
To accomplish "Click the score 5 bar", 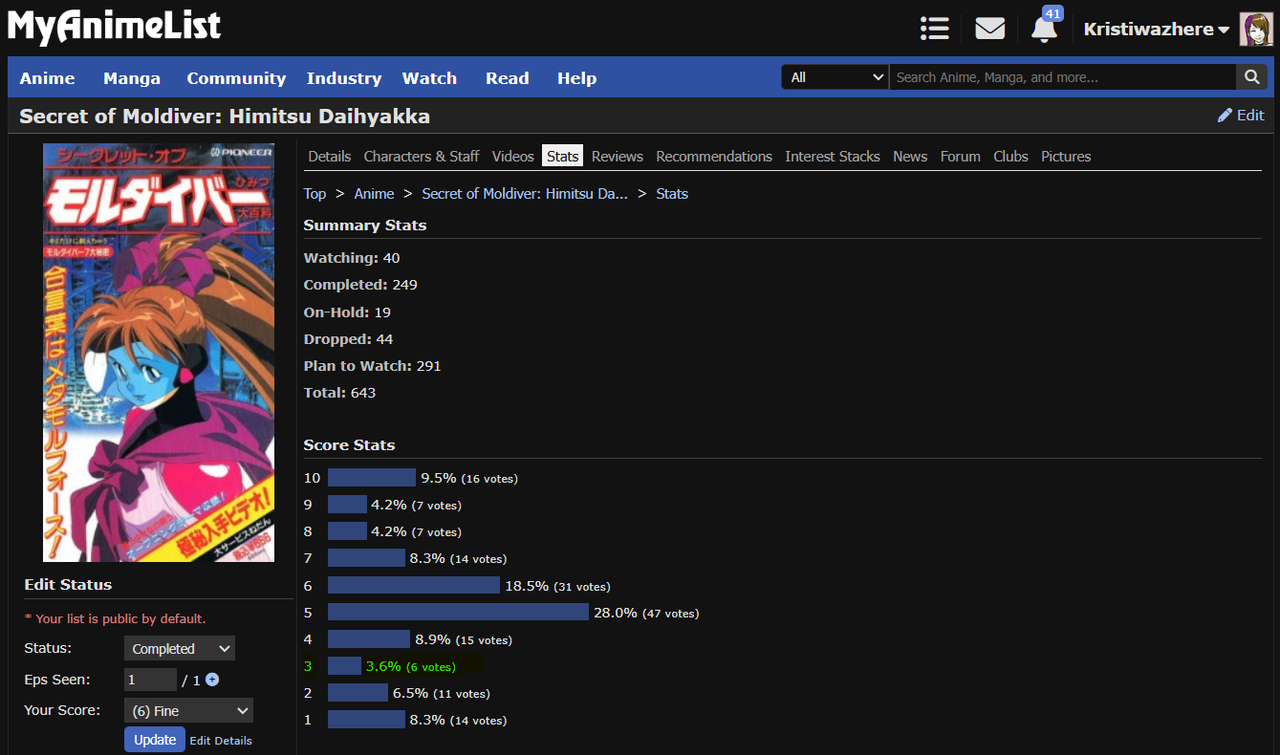I will [x=458, y=612].
